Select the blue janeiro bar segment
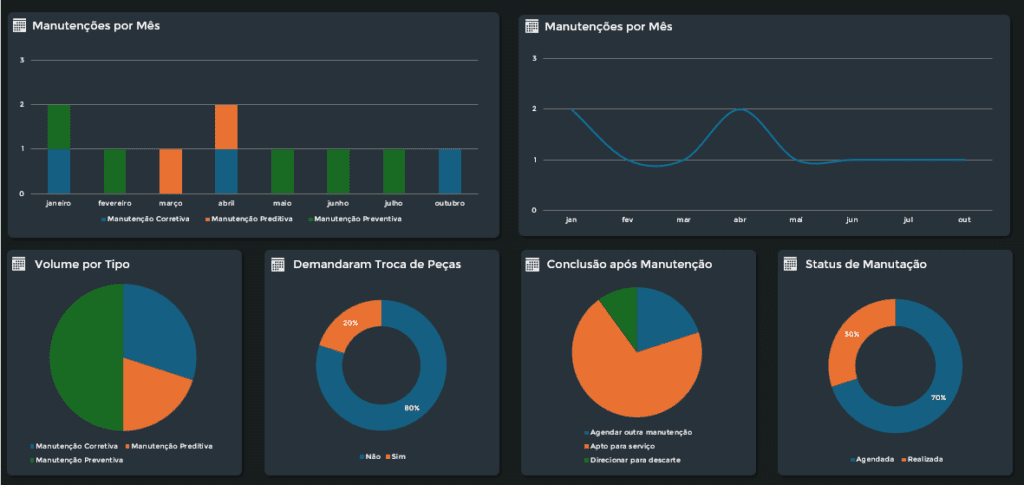This screenshot has height=485, width=1024. pyautogui.click(x=59, y=171)
